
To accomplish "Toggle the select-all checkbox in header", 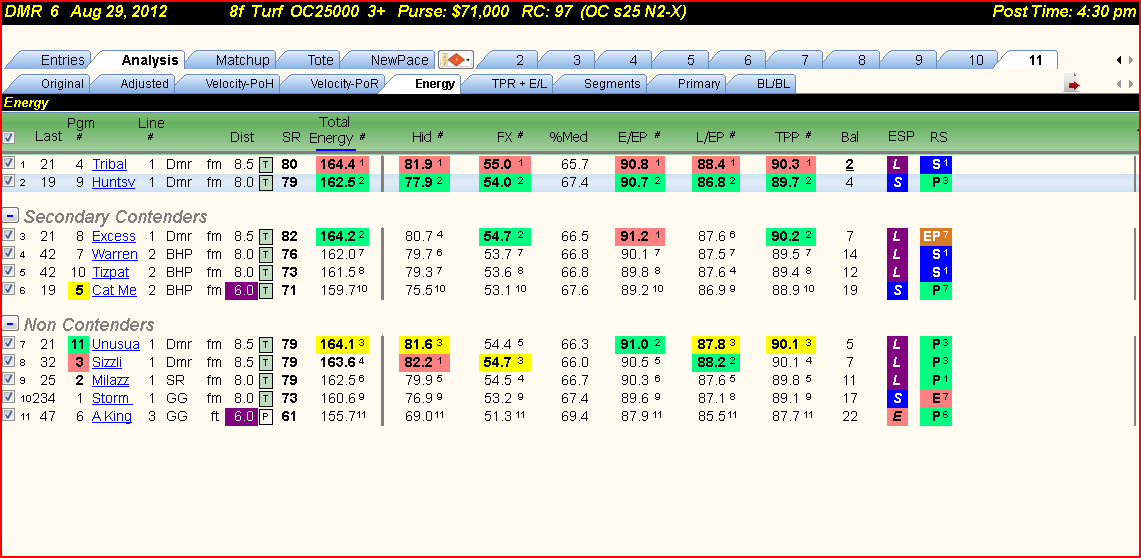I will tap(8, 137).
